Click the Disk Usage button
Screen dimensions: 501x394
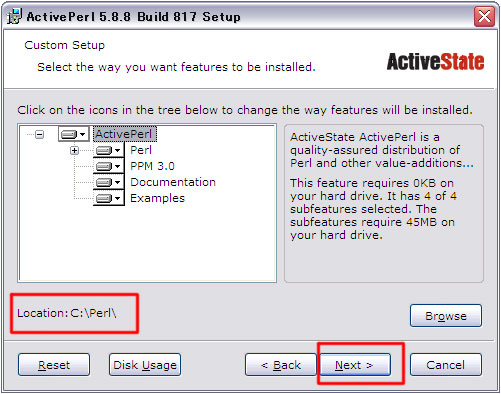145,365
